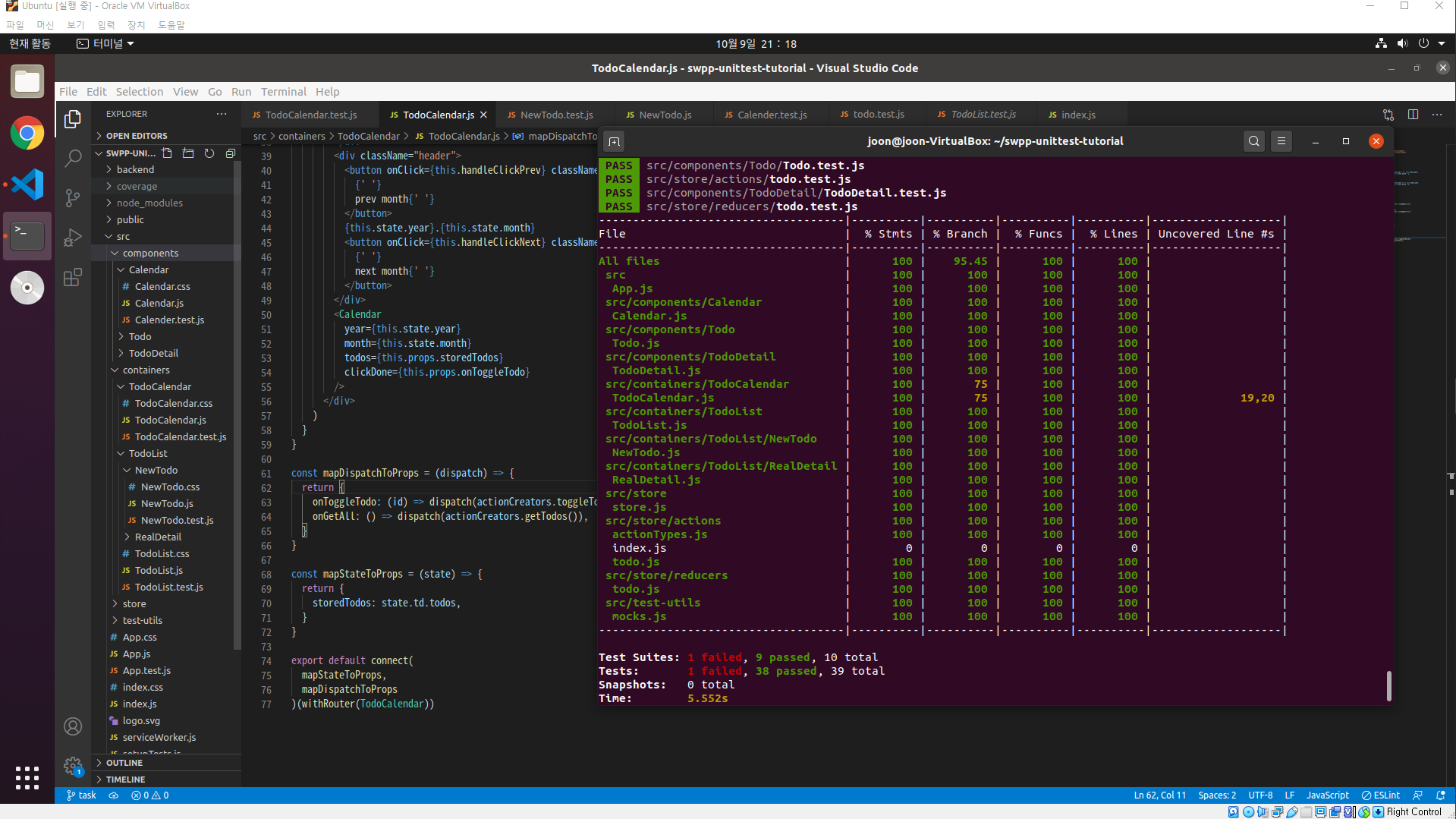The height and width of the screenshot is (819, 1456).
Task: Open the Search view in activity bar
Action: click(73, 159)
